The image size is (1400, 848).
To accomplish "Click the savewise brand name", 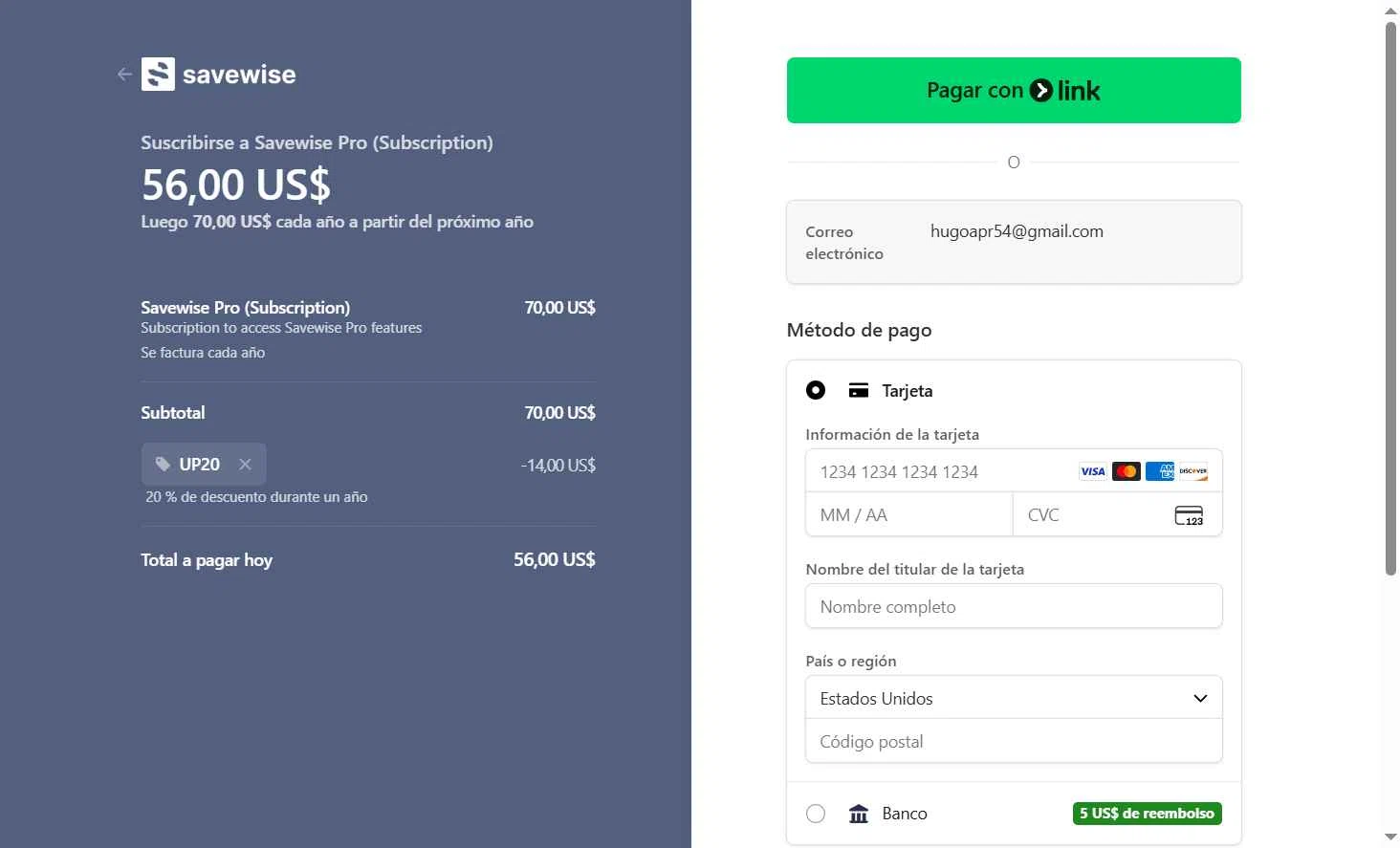I will tap(239, 75).
